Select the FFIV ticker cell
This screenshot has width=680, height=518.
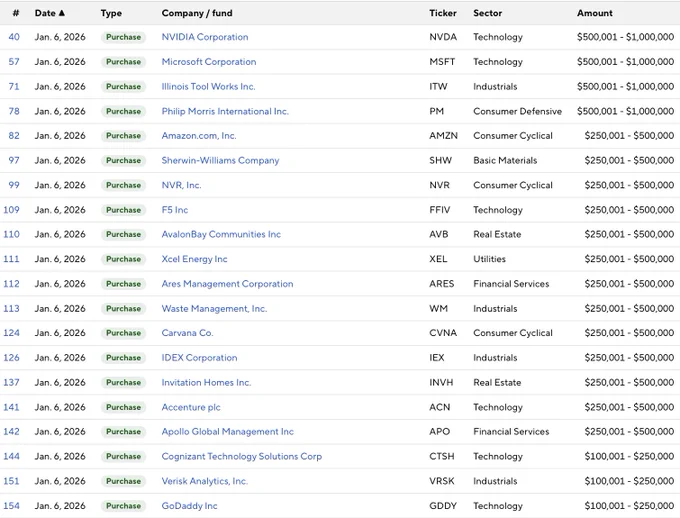coord(440,210)
